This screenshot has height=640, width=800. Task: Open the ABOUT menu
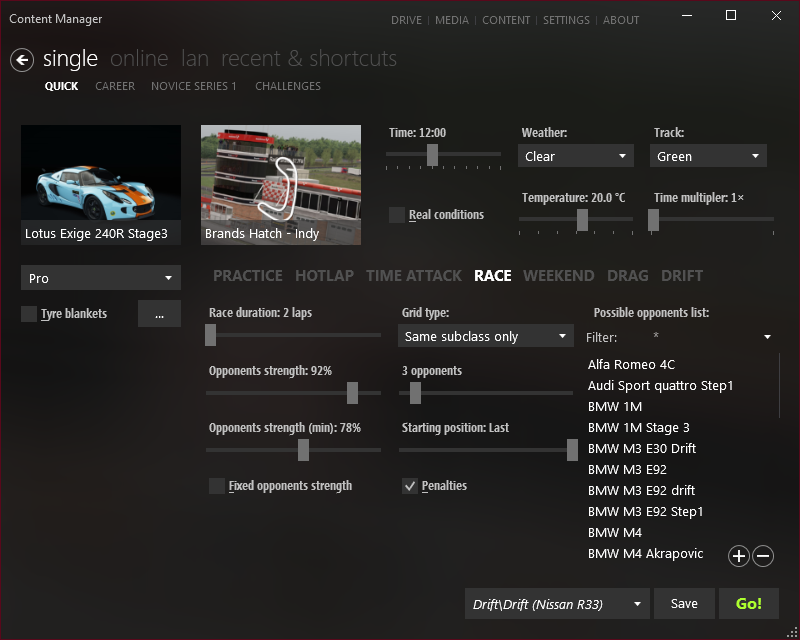(621, 20)
